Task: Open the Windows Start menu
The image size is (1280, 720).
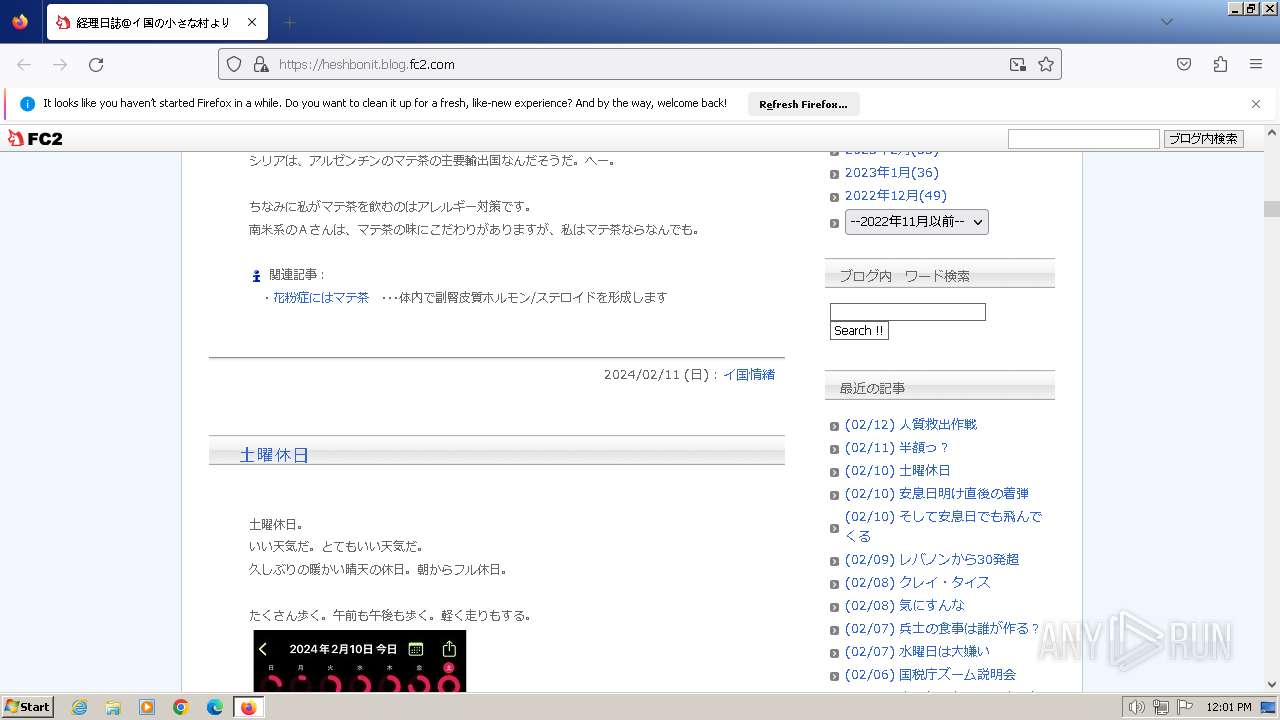Action: point(28,707)
